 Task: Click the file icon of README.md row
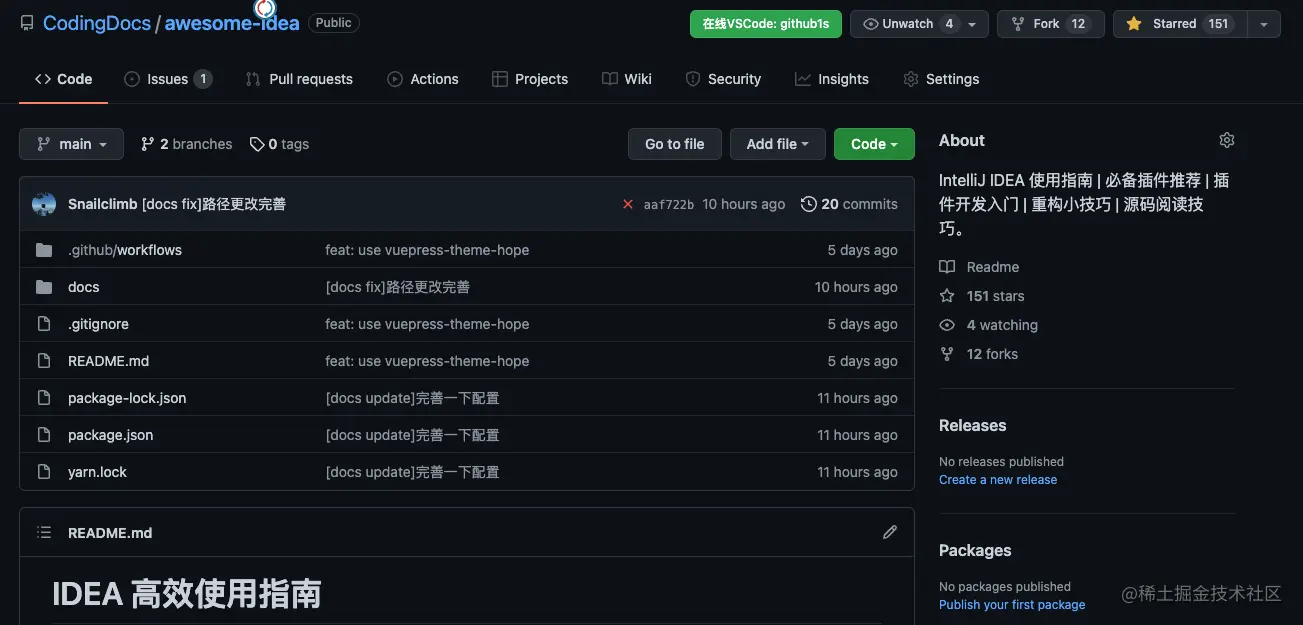(44, 361)
